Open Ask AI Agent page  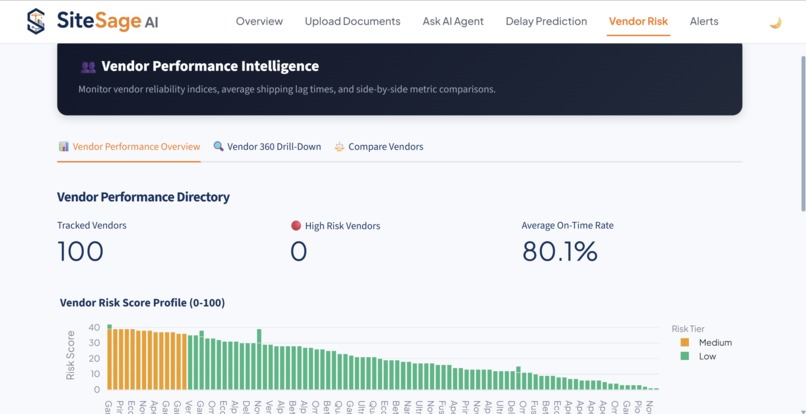click(453, 22)
